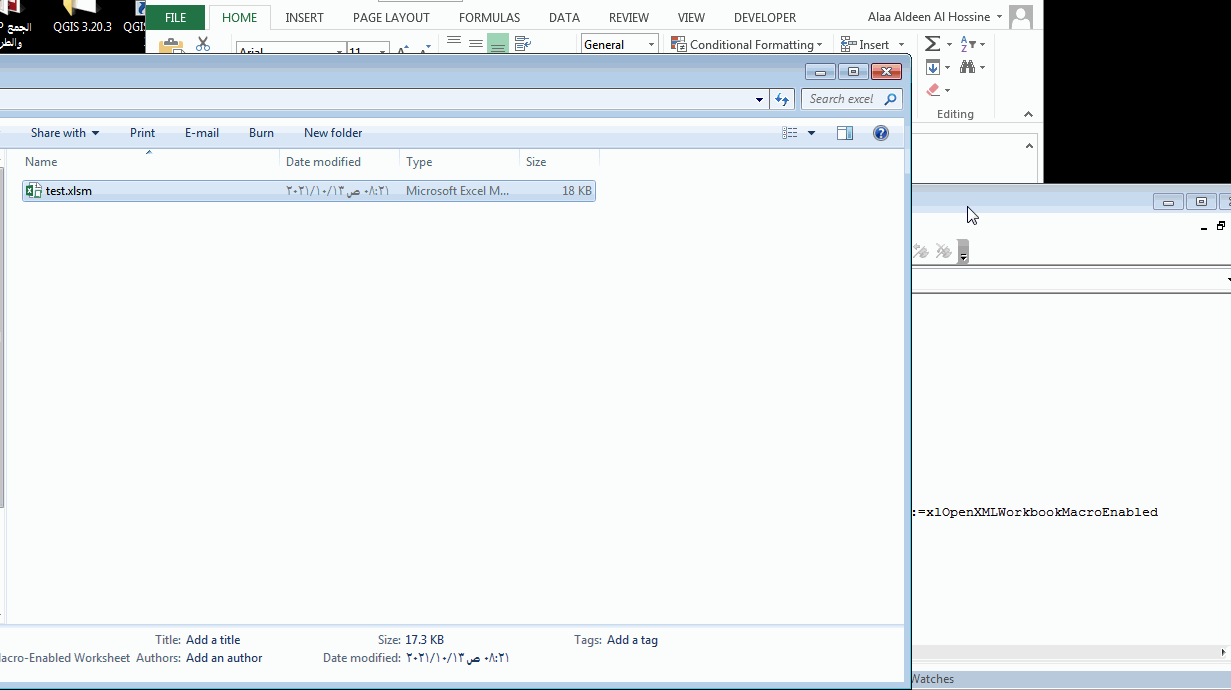Open the General number format dropdown
This screenshot has width=1231, height=690.
click(652, 44)
